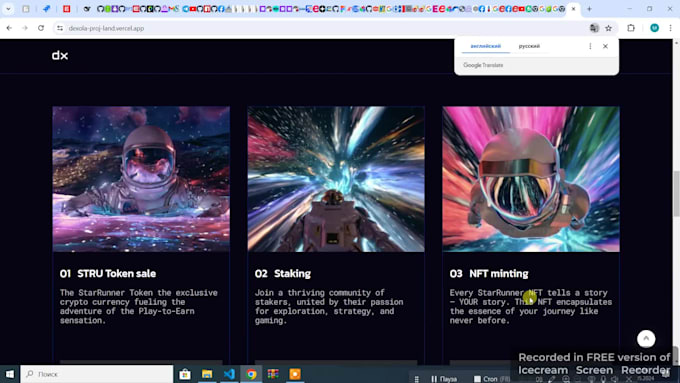680x383 pixels.
Task: Click the '03 NFT minting' heading
Action: [489, 274]
